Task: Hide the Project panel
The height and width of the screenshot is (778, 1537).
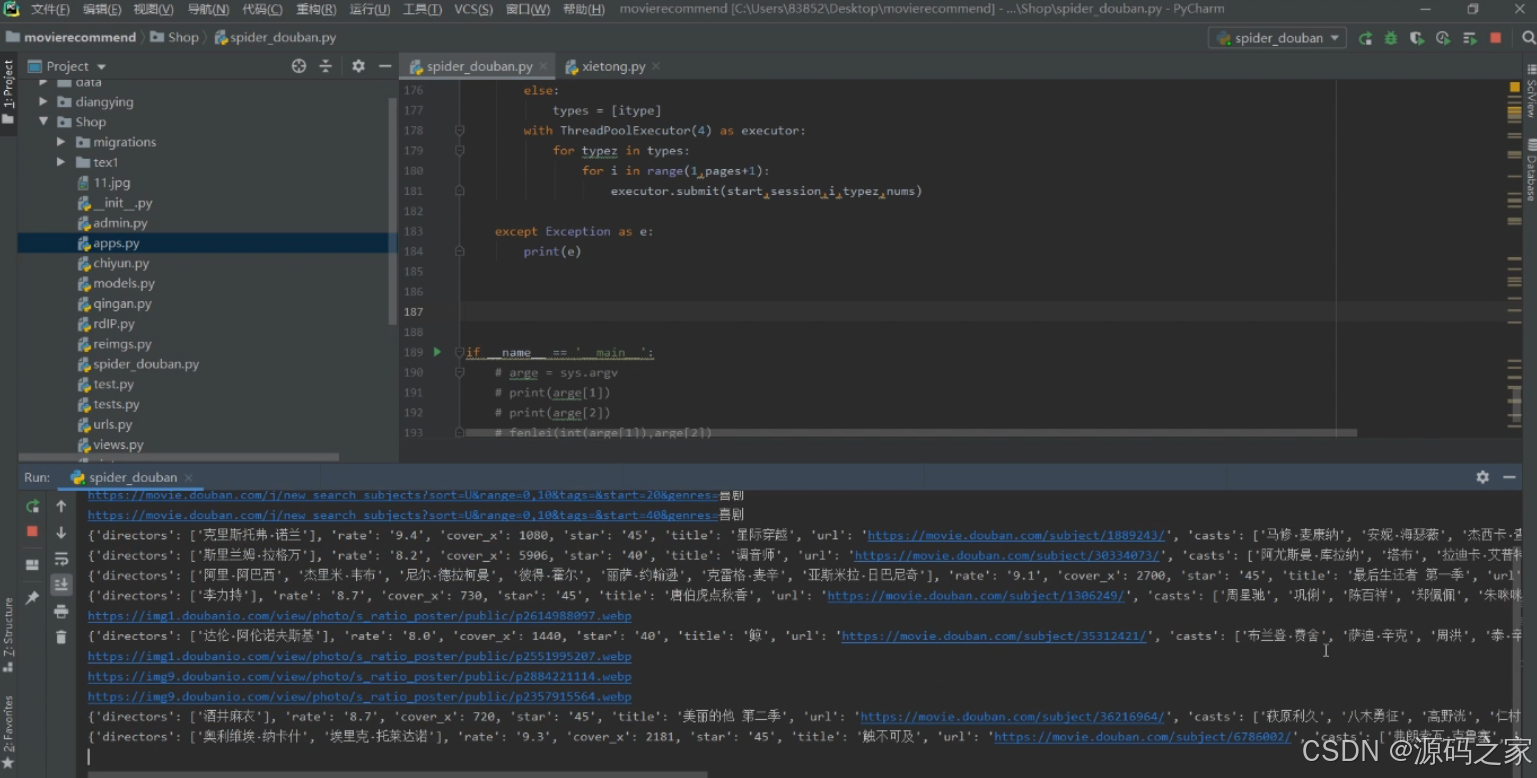Action: [385, 66]
